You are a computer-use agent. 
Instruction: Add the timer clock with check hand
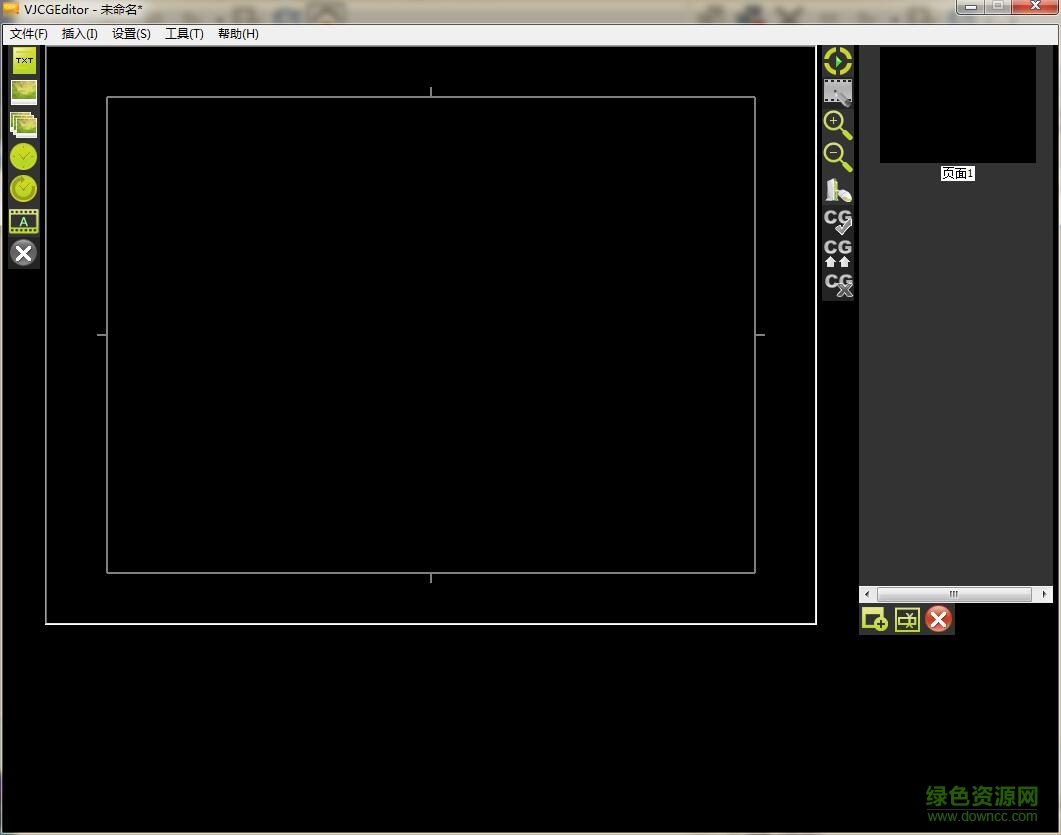point(24,189)
